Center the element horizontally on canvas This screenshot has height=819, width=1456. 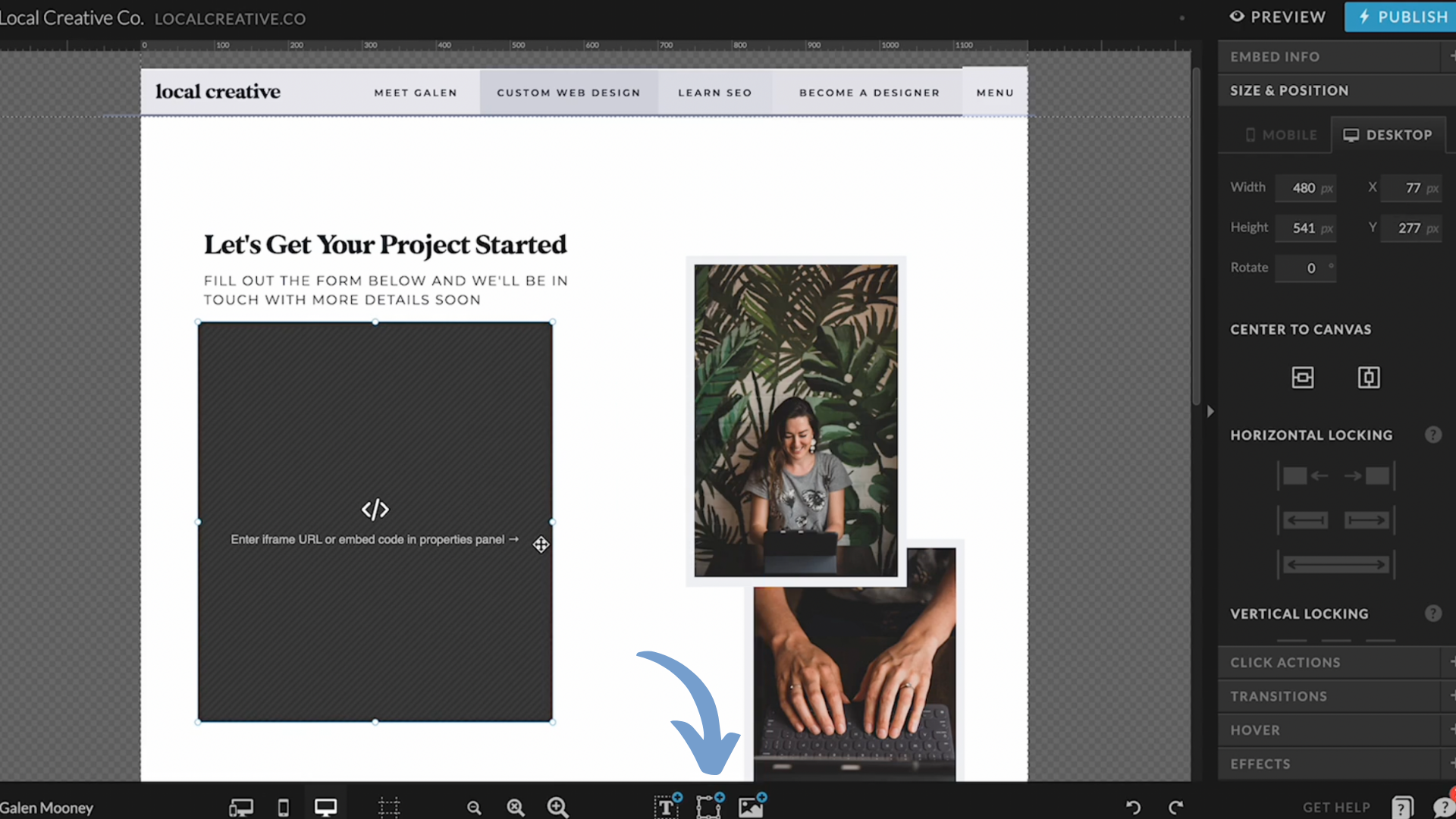(1303, 377)
